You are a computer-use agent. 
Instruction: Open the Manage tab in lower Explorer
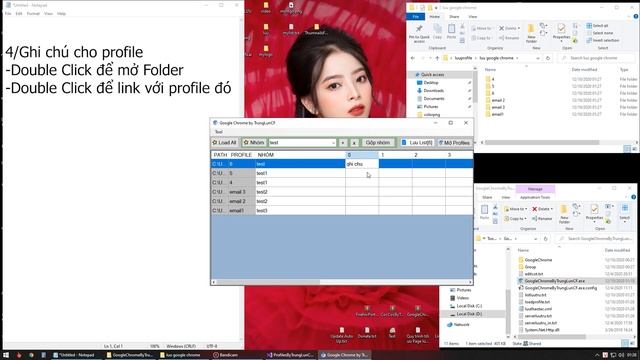click(535, 189)
